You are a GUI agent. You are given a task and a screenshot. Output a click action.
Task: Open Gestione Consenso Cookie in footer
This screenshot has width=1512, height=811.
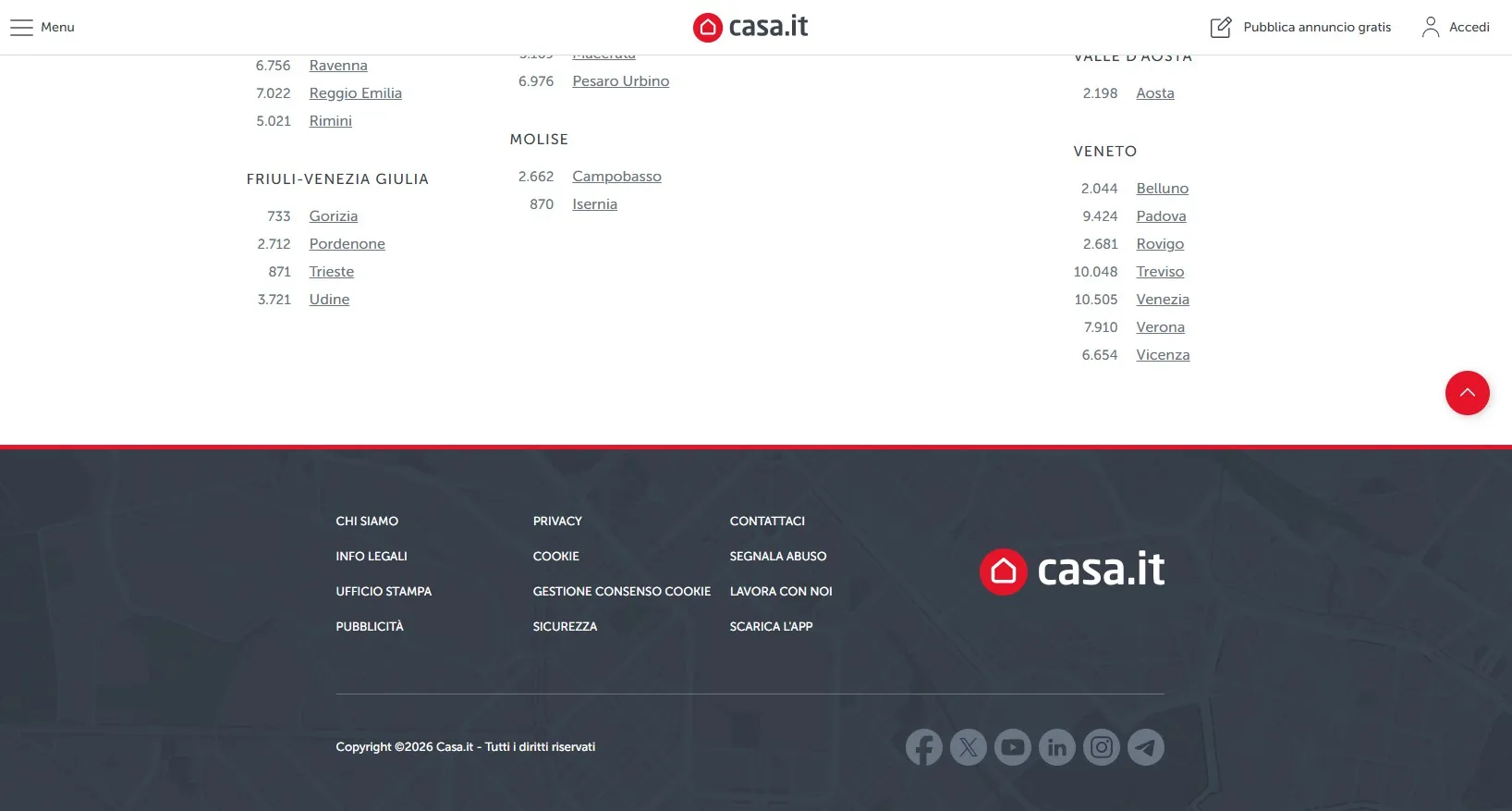tap(621, 592)
